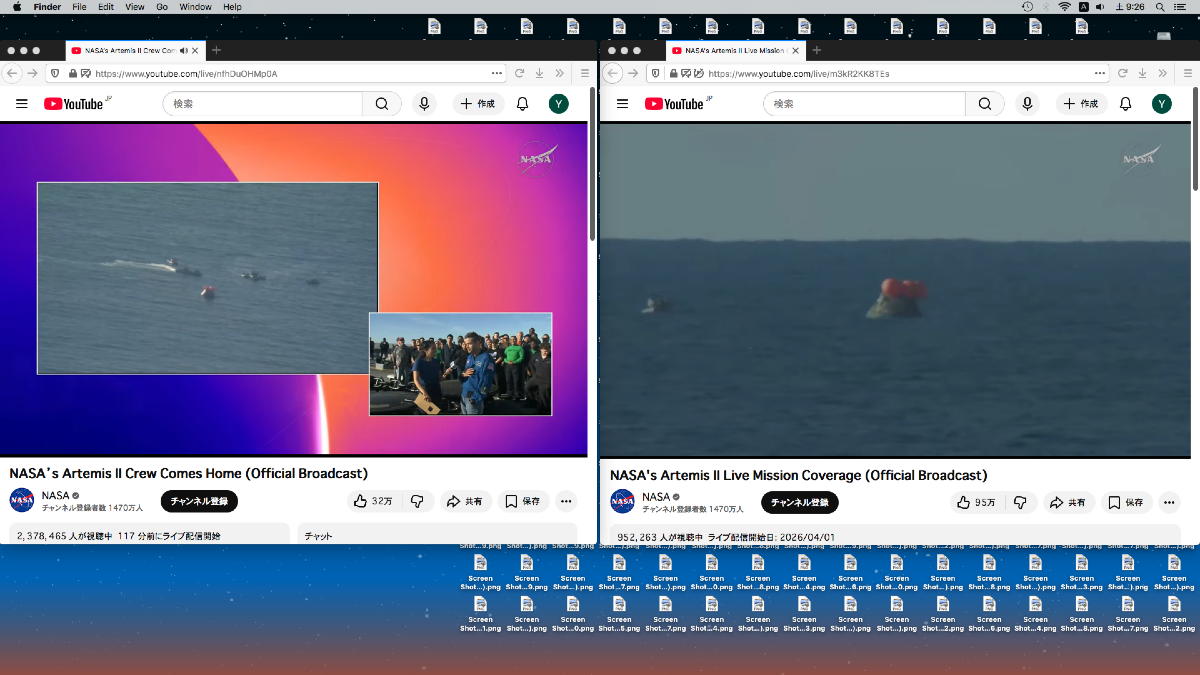Open page actions ellipsis in right URL bar
The image size is (1200, 675).
click(x=1099, y=73)
